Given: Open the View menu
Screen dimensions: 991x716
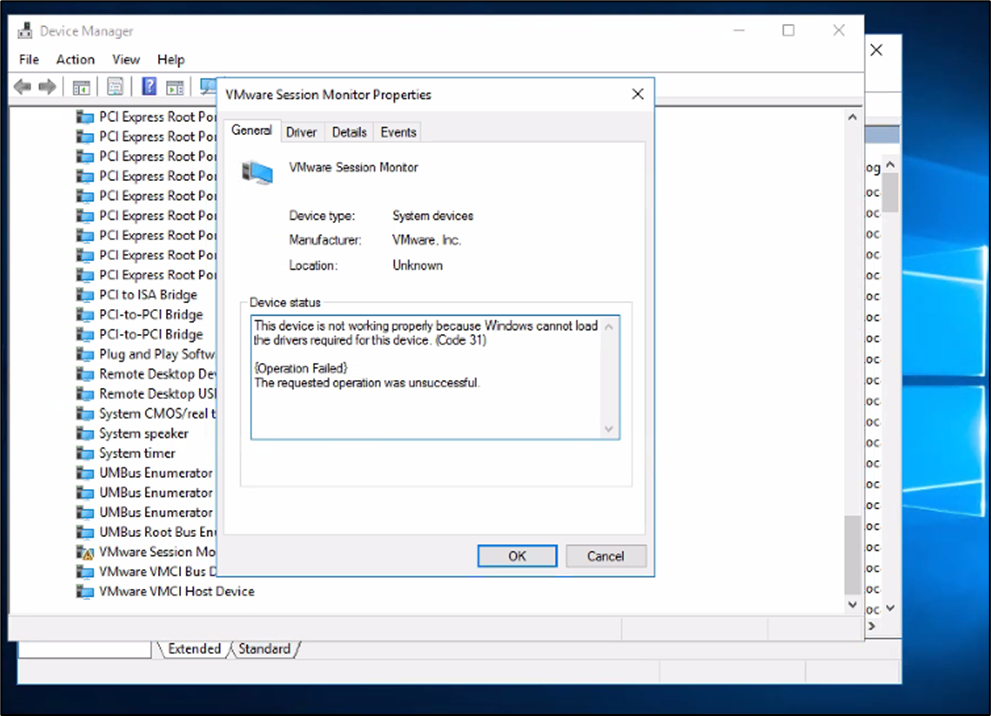Looking at the screenshot, I should (x=125, y=59).
